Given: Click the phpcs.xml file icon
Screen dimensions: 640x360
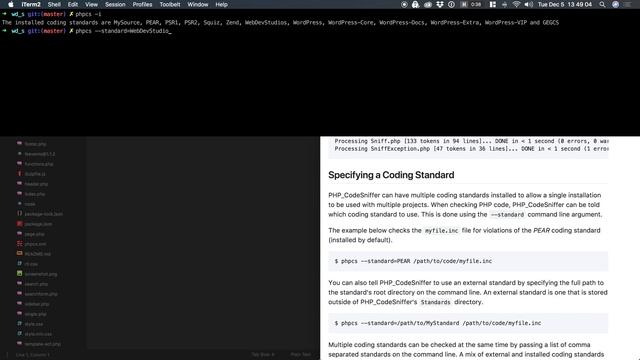Looking at the screenshot, I should pos(19,244).
